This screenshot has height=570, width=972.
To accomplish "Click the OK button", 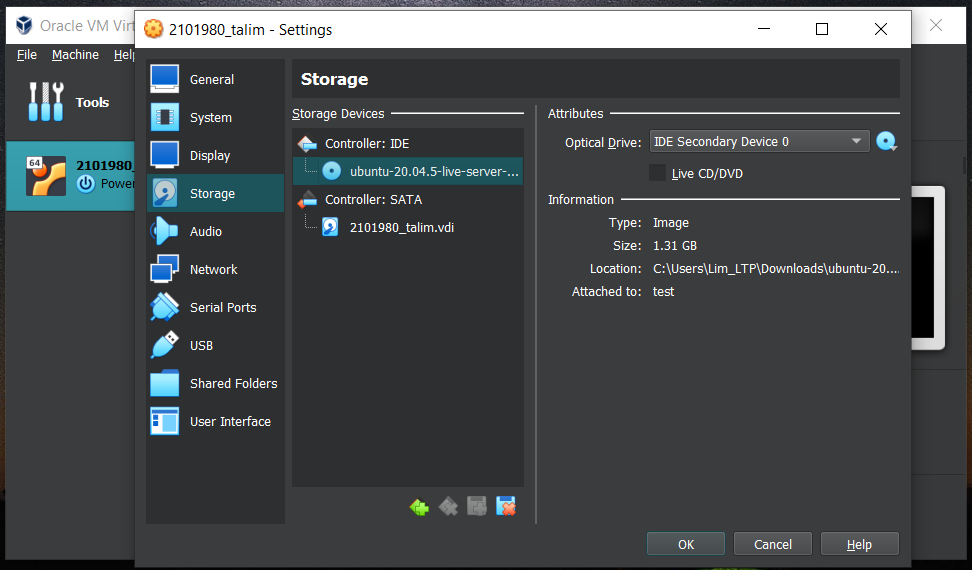I will (x=685, y=544).
